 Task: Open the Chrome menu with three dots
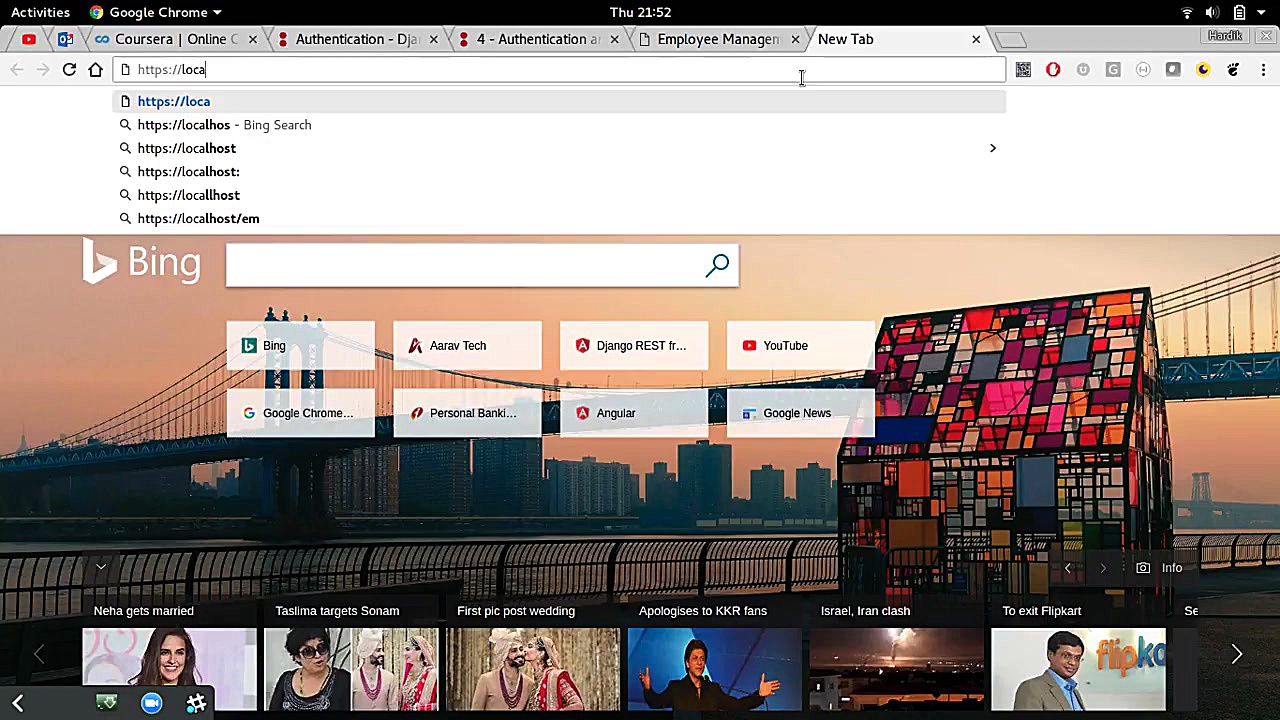[x=1263, y=69]
